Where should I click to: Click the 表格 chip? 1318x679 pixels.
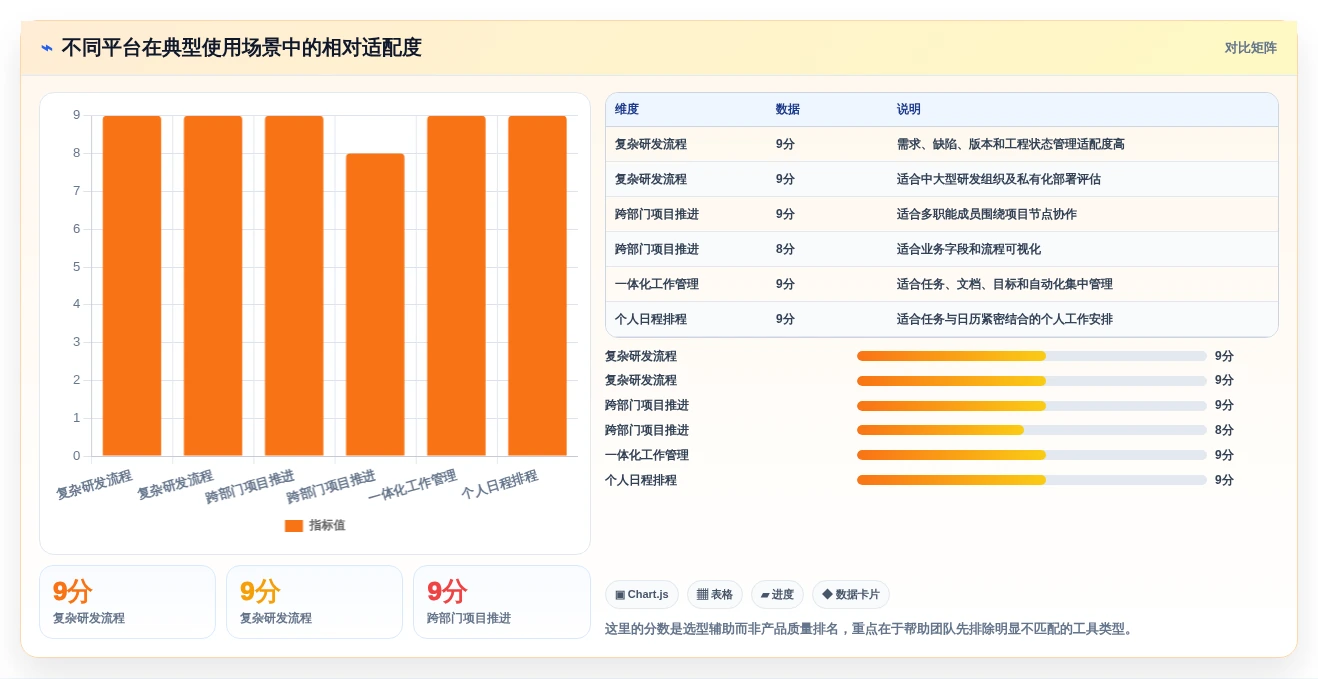coord(715,595)
